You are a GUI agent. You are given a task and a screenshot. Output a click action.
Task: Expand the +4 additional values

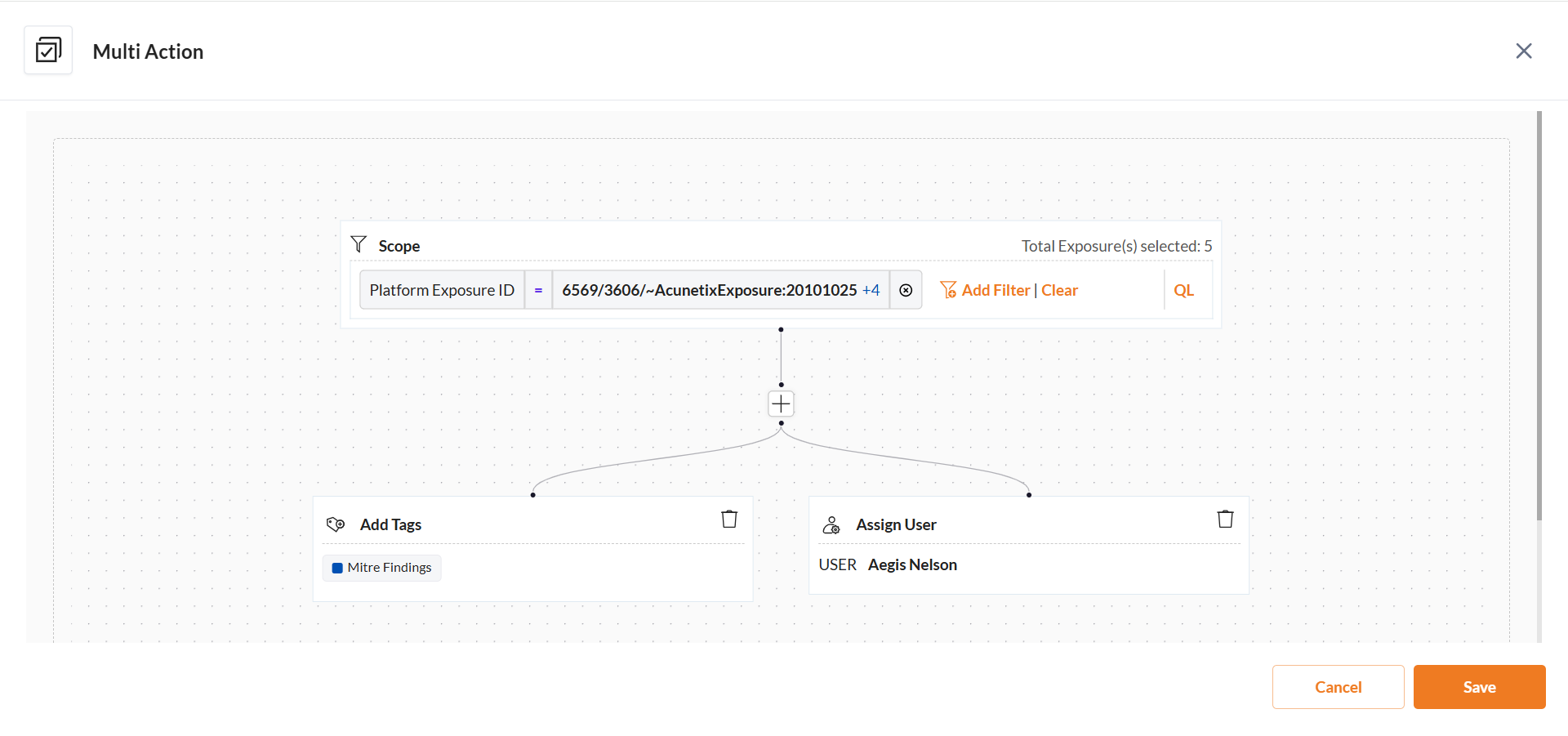(871, 290)
